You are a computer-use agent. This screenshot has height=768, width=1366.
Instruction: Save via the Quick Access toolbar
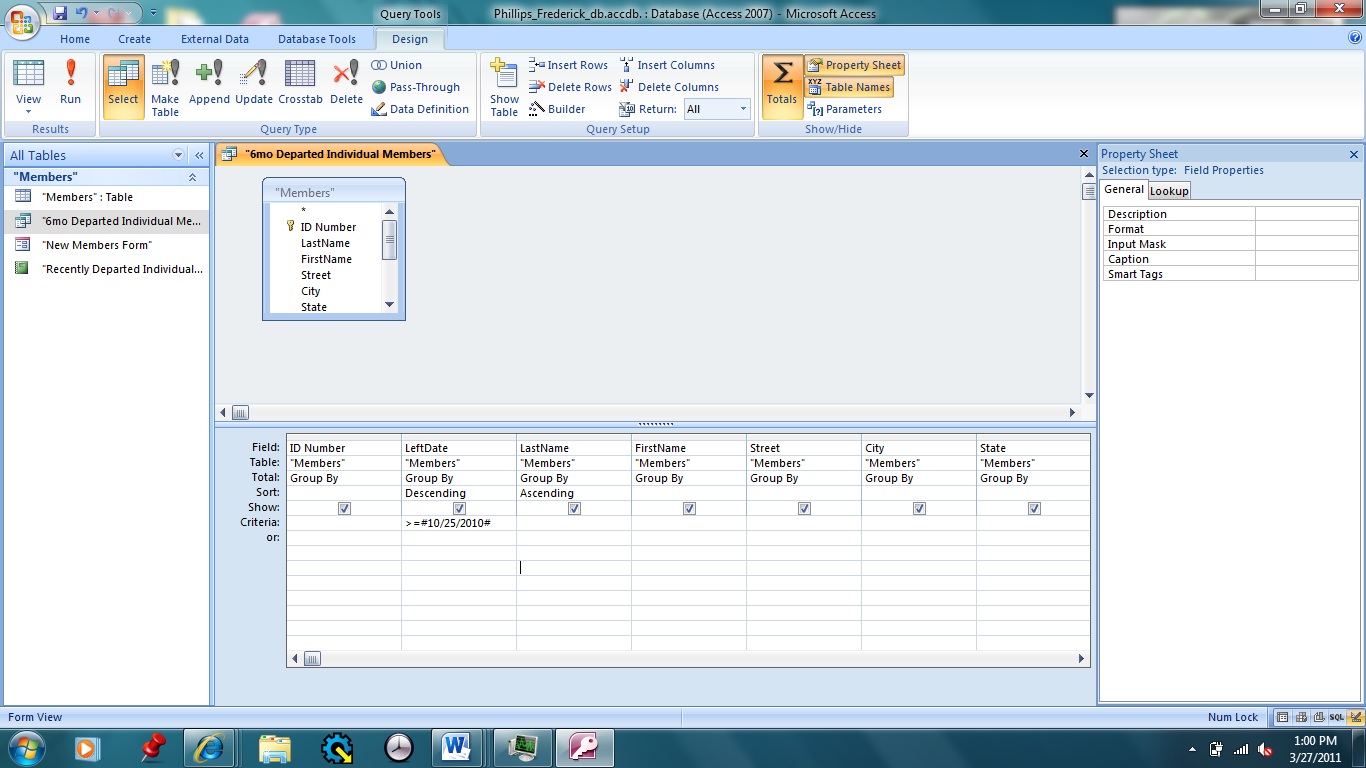60,14
